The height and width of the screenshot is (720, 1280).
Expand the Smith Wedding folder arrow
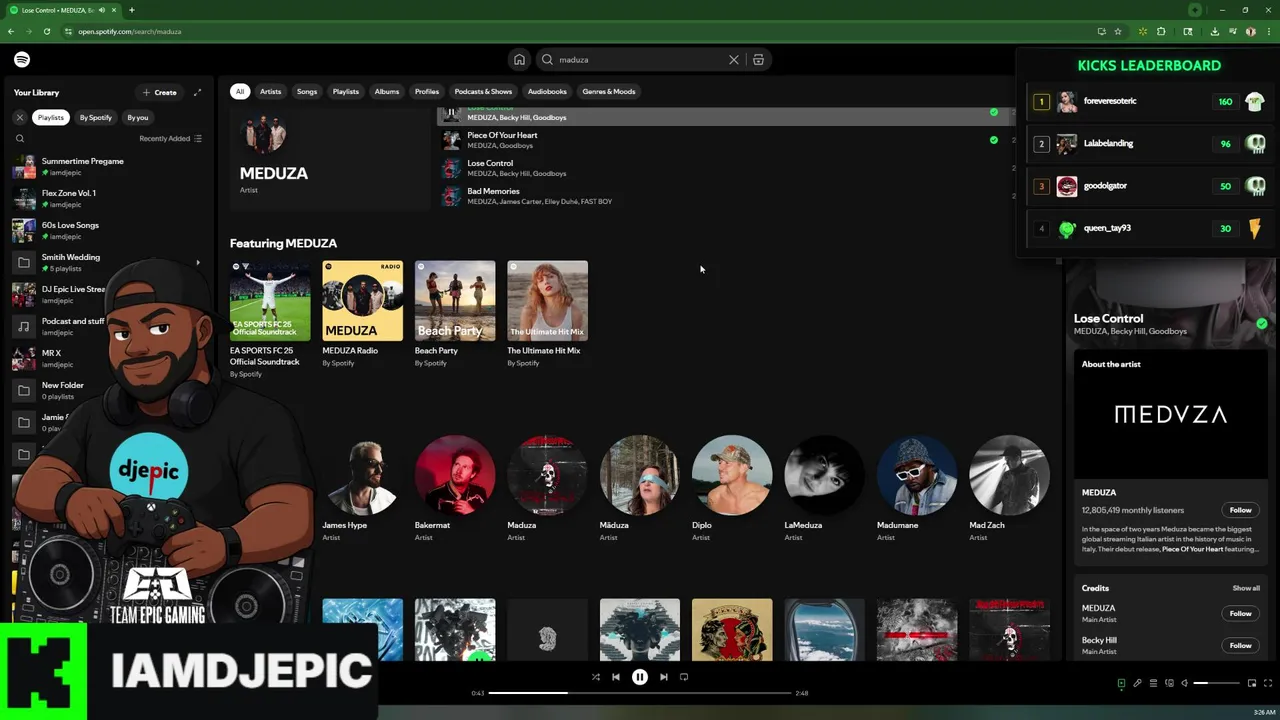(x=198, y=263)
